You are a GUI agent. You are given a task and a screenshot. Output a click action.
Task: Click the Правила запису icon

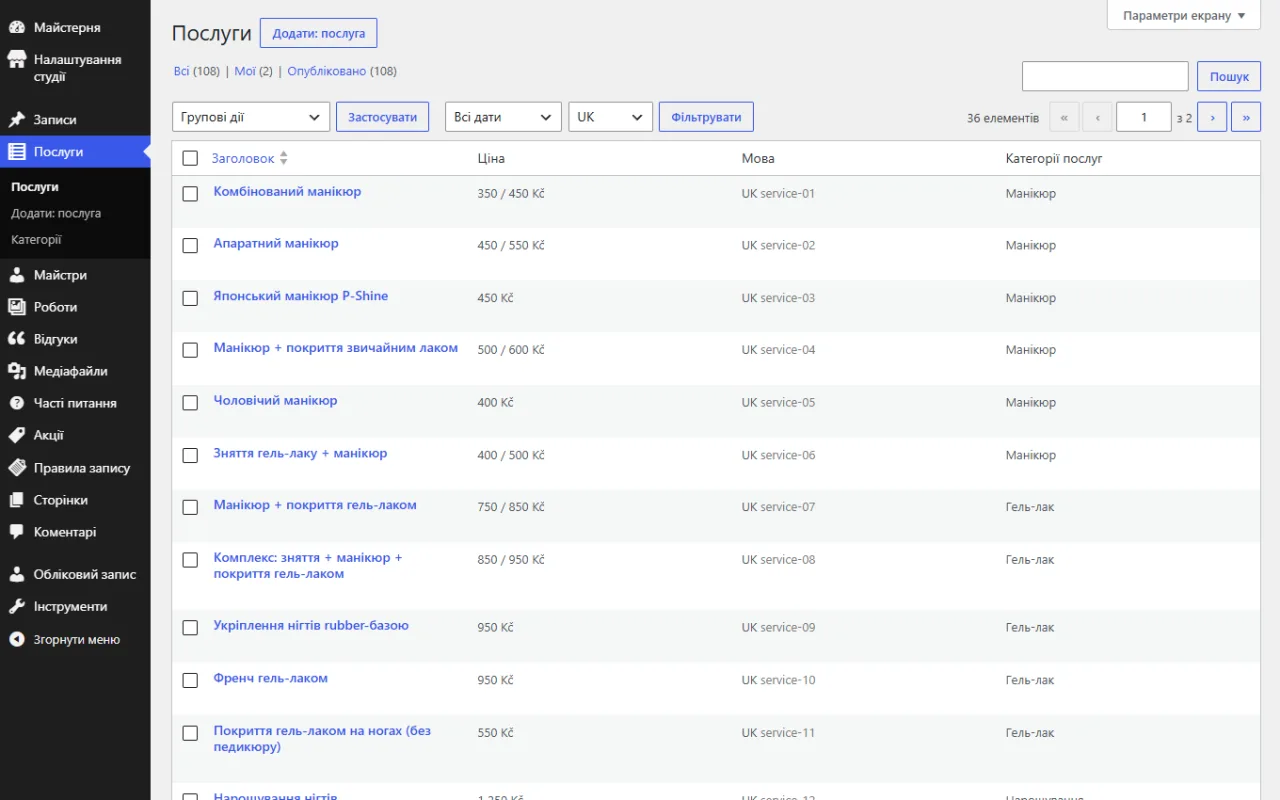point(17,468)
